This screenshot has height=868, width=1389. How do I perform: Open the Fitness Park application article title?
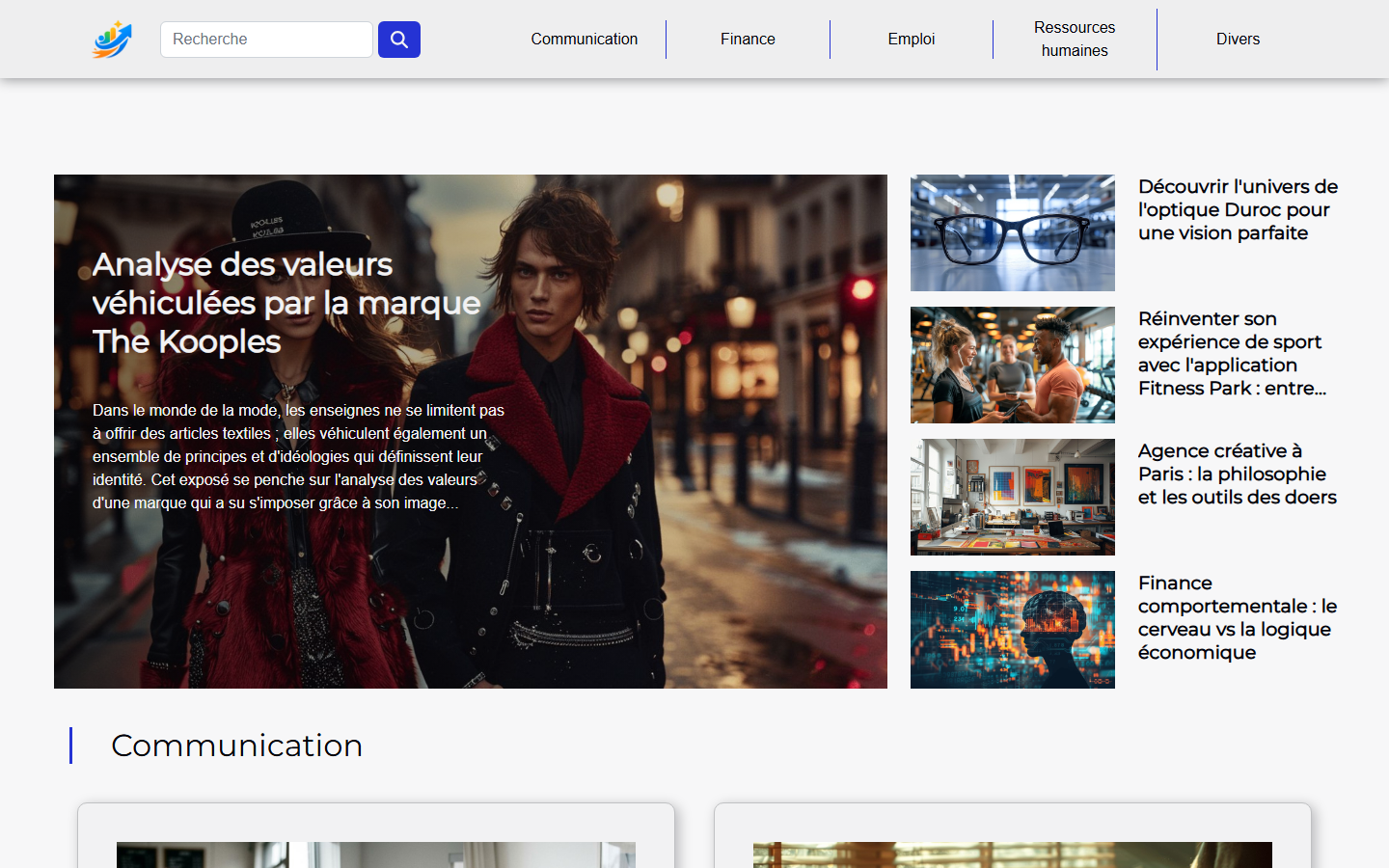(x=1233, y=353)
